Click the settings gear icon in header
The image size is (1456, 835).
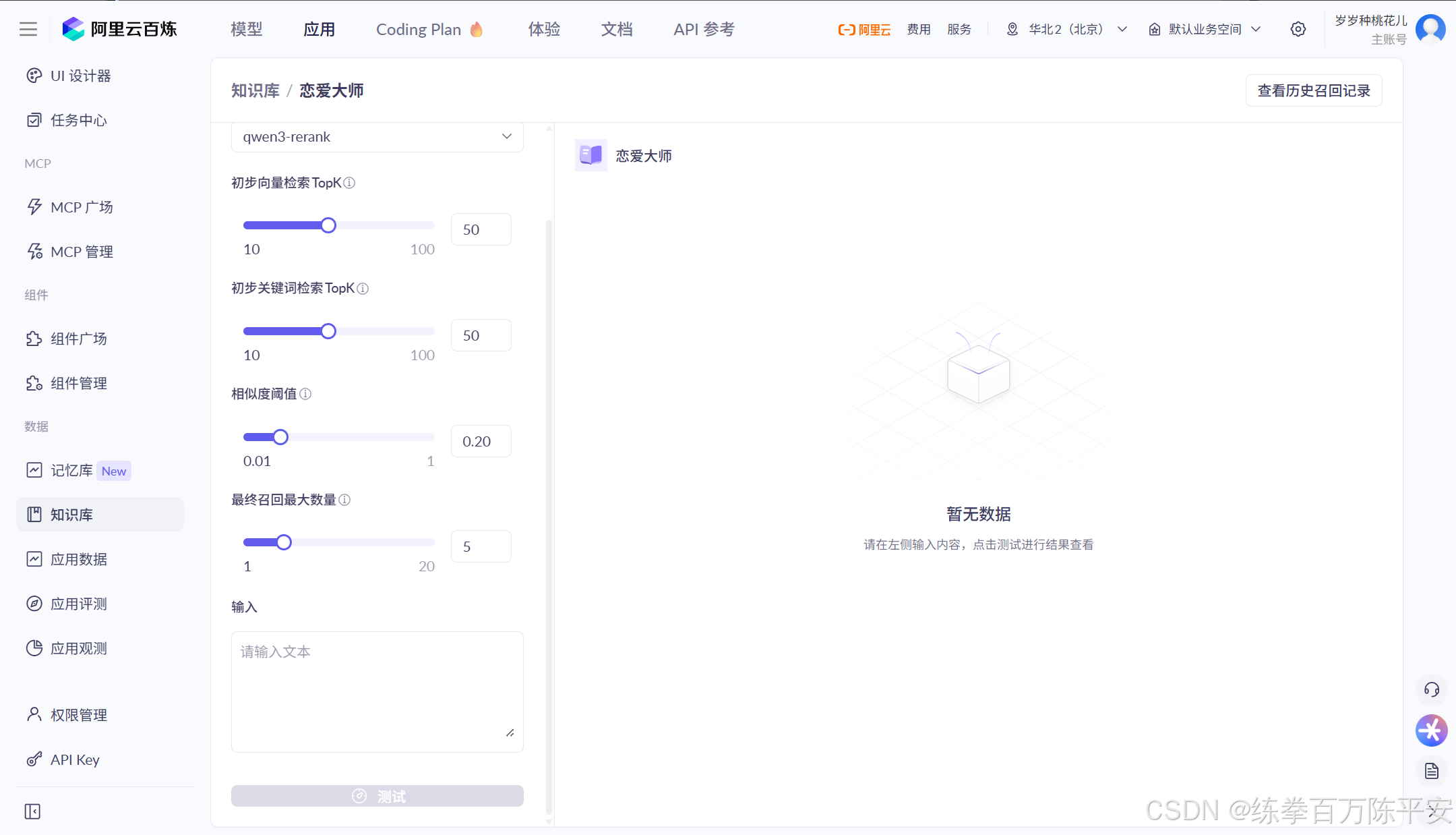[1298, 29]
